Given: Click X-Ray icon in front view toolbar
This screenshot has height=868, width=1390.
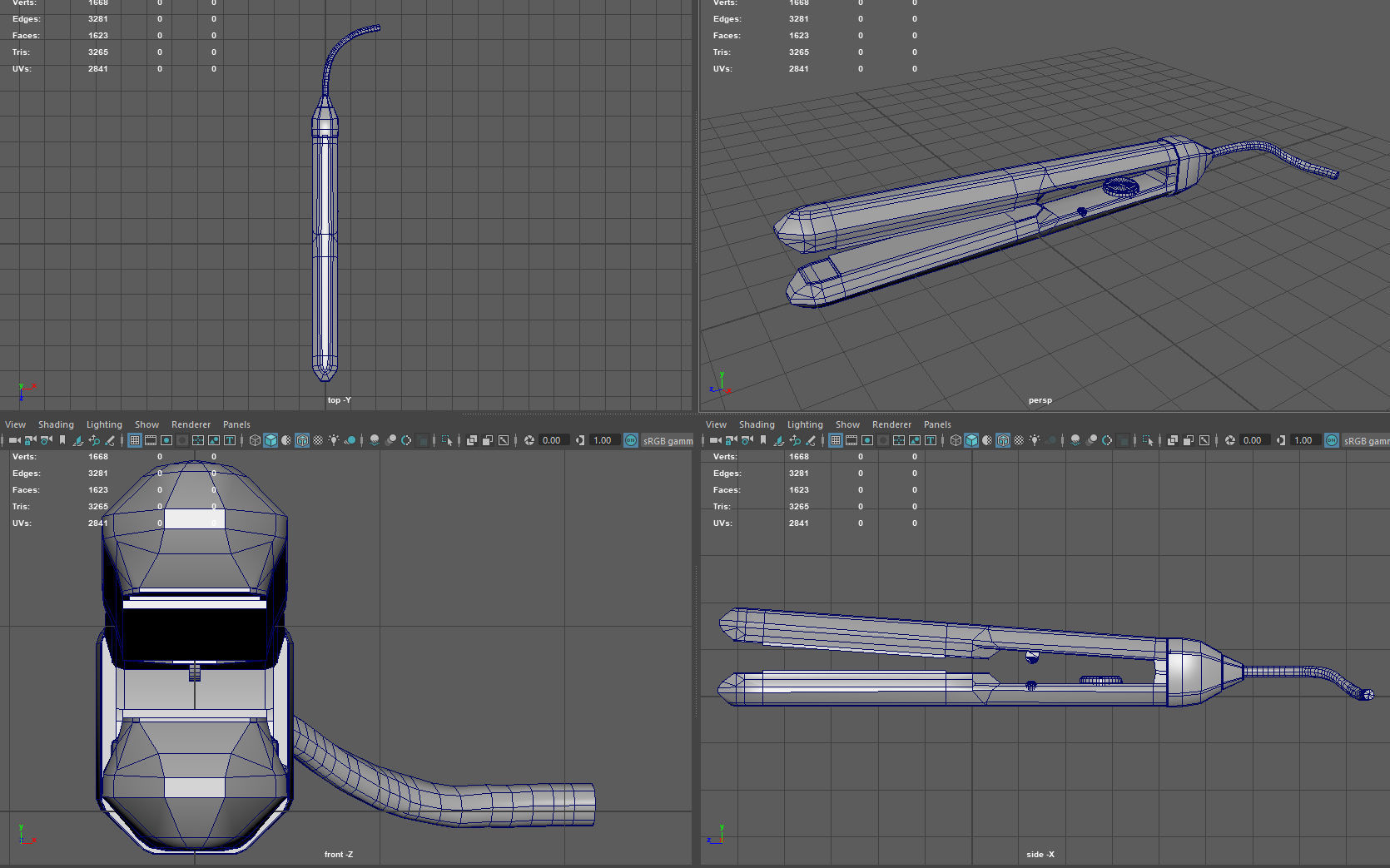Looking at the screenshot, I should [x=472, y=440].
